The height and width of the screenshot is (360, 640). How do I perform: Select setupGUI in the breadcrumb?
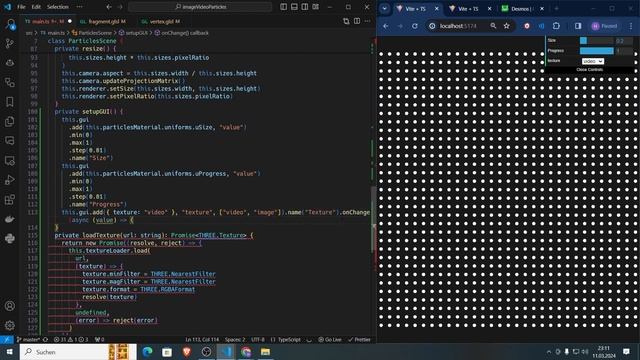tap(133, 33)
